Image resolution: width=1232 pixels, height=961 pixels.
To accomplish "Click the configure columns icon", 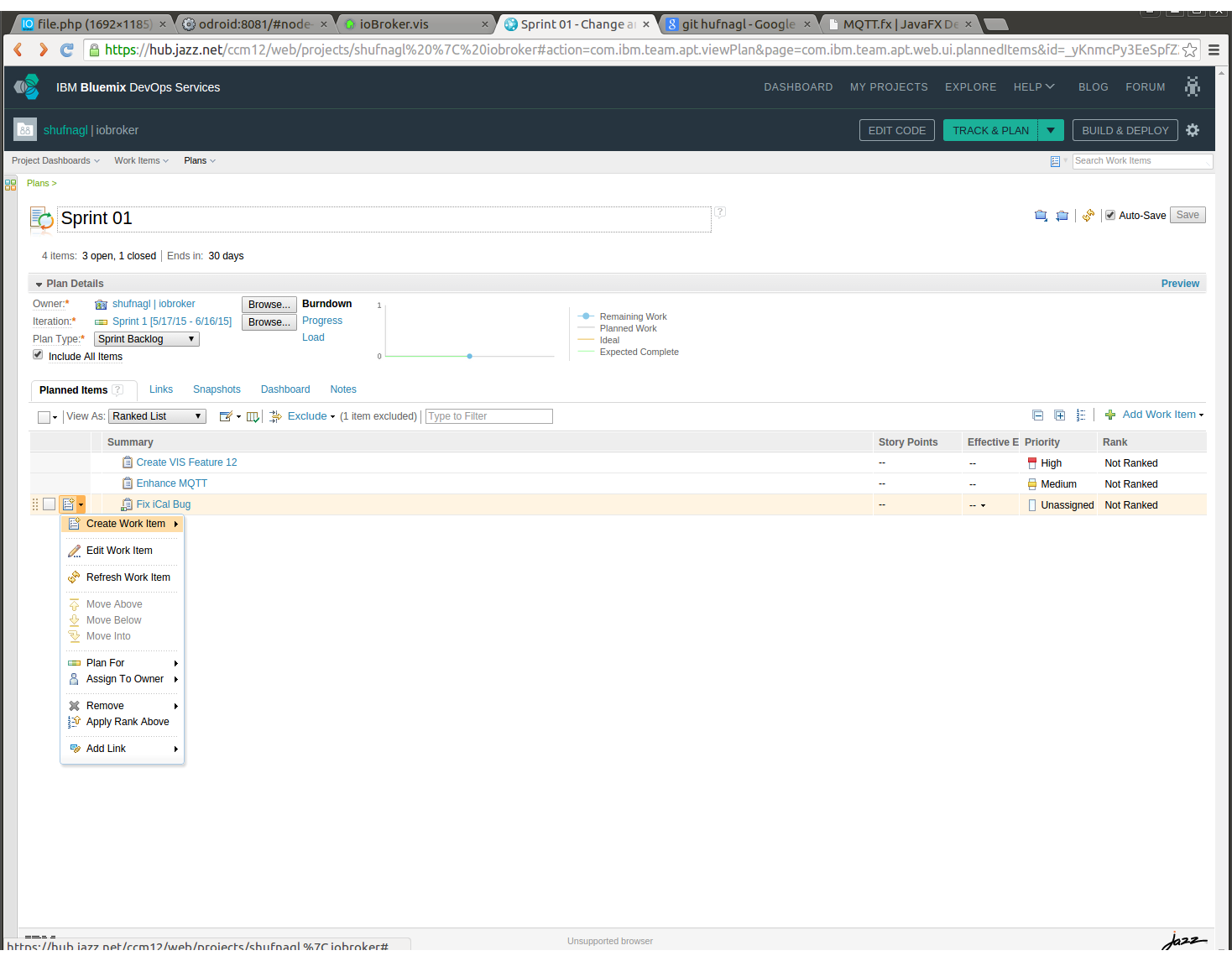I will [253, 416].
